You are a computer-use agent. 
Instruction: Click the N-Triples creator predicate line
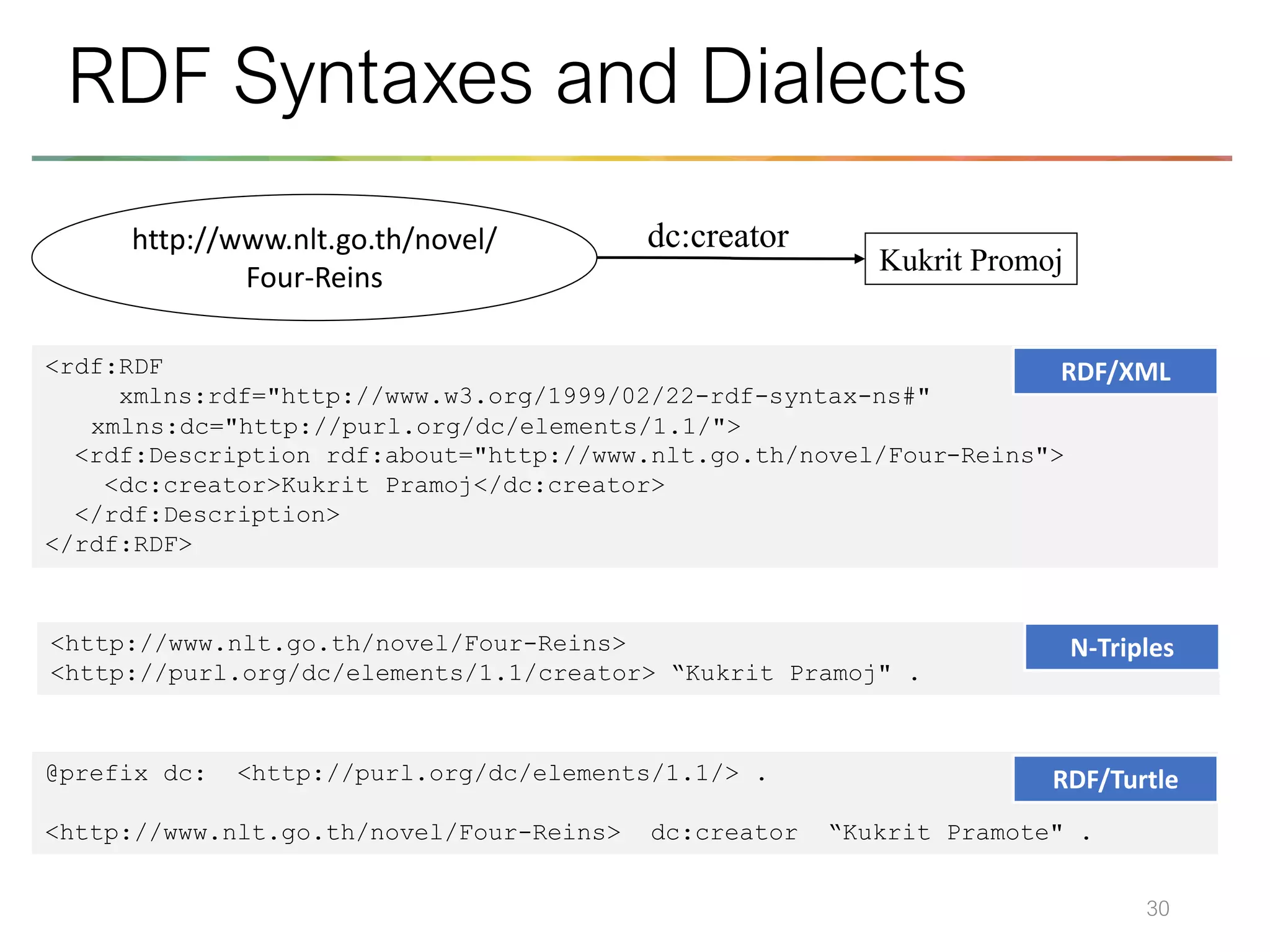click(x=484, y=673)
